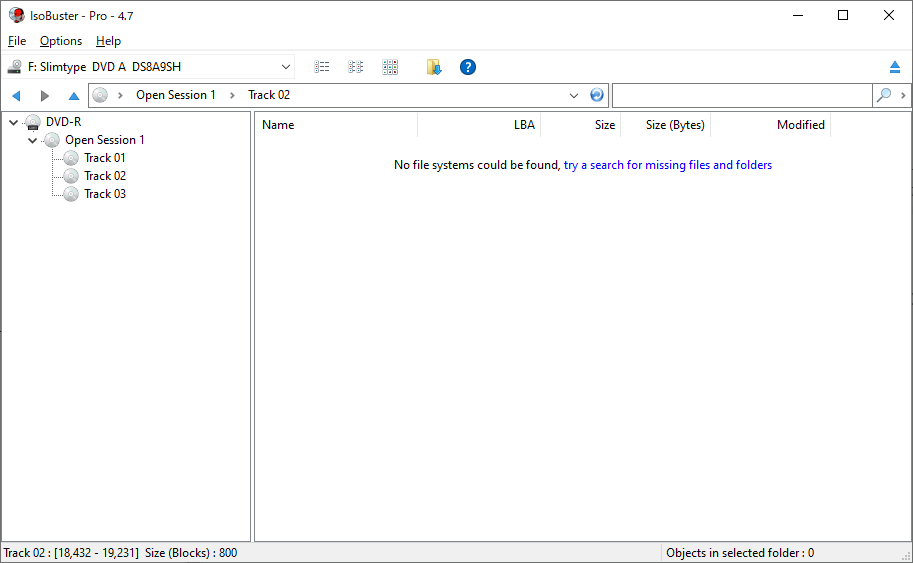The width and height of the screenshot is (913, 563).
Task: Click the Track 01 disc icon
Action: pos(71,158)
